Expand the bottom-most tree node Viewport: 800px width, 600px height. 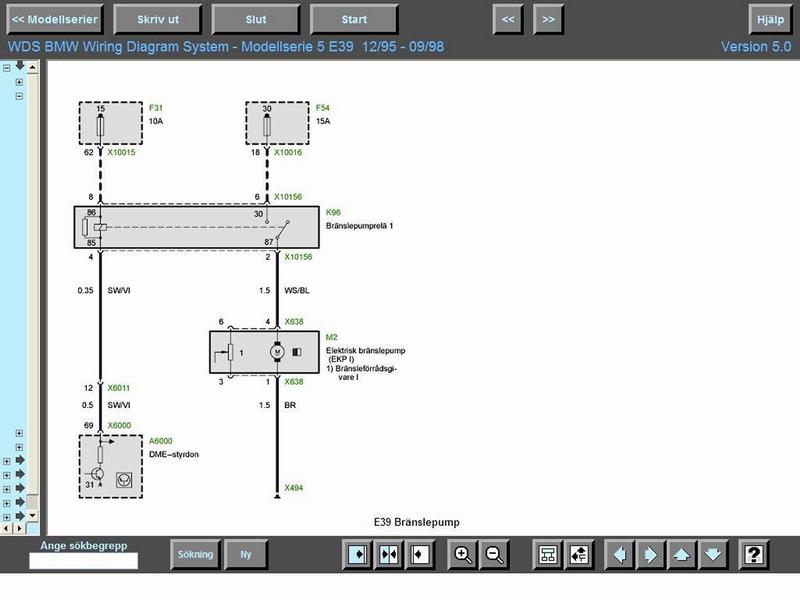[7, 517]
